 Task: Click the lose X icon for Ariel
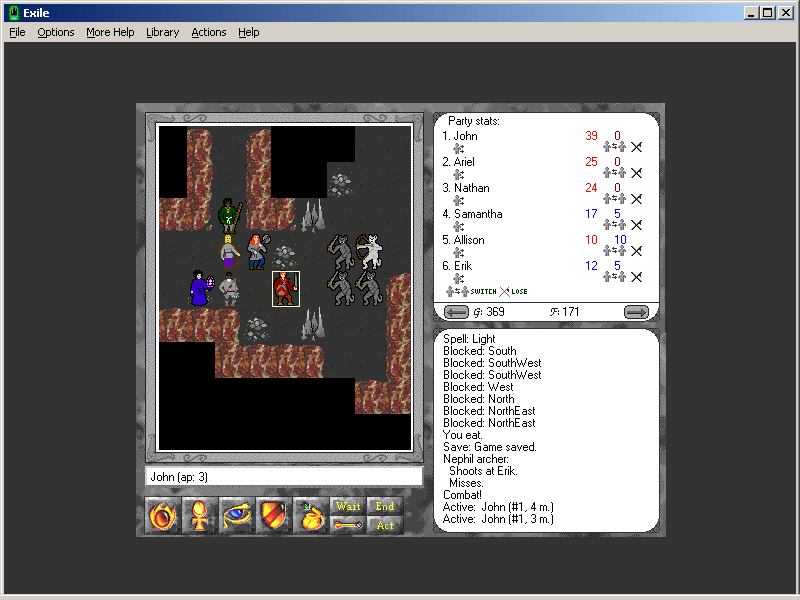[636, 173]
